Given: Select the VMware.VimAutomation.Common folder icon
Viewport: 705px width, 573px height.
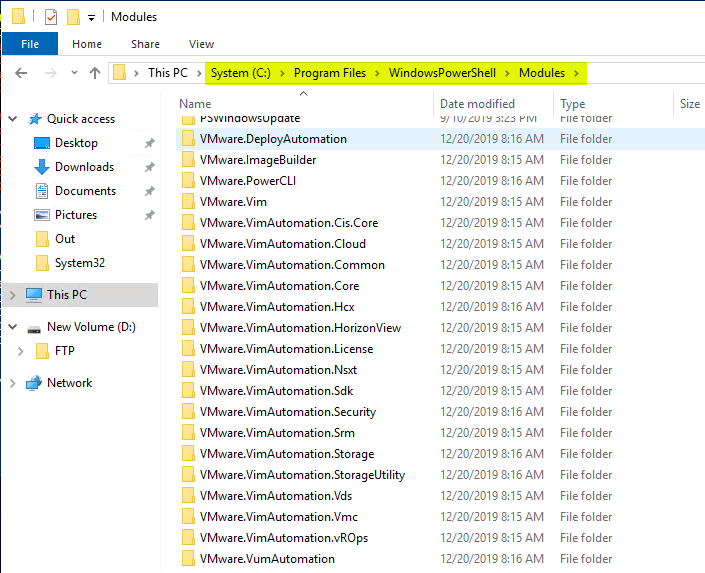Looking at the screenshot, I should 188,264.
